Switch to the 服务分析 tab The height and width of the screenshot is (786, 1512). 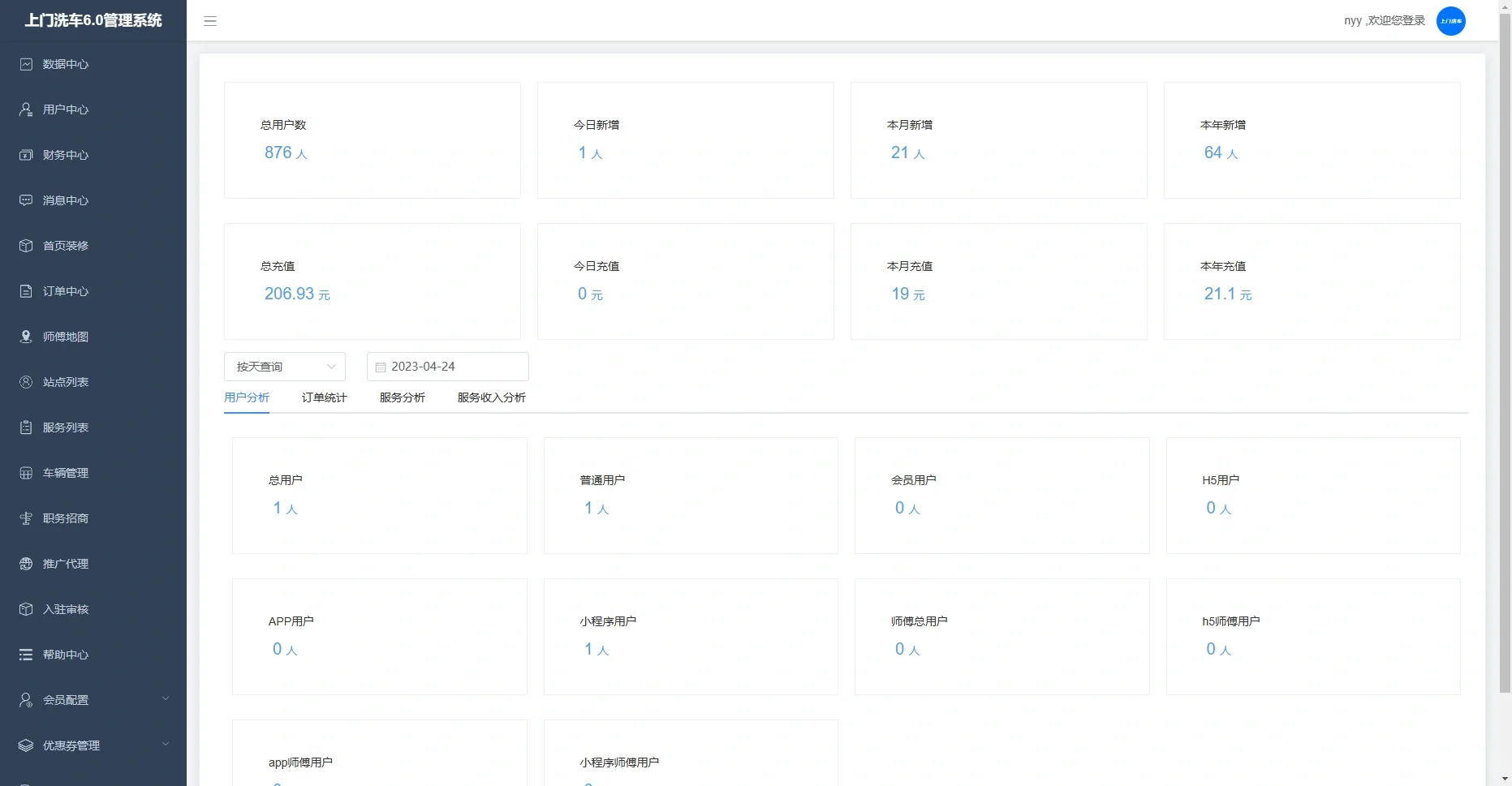(x=402, y=397)
